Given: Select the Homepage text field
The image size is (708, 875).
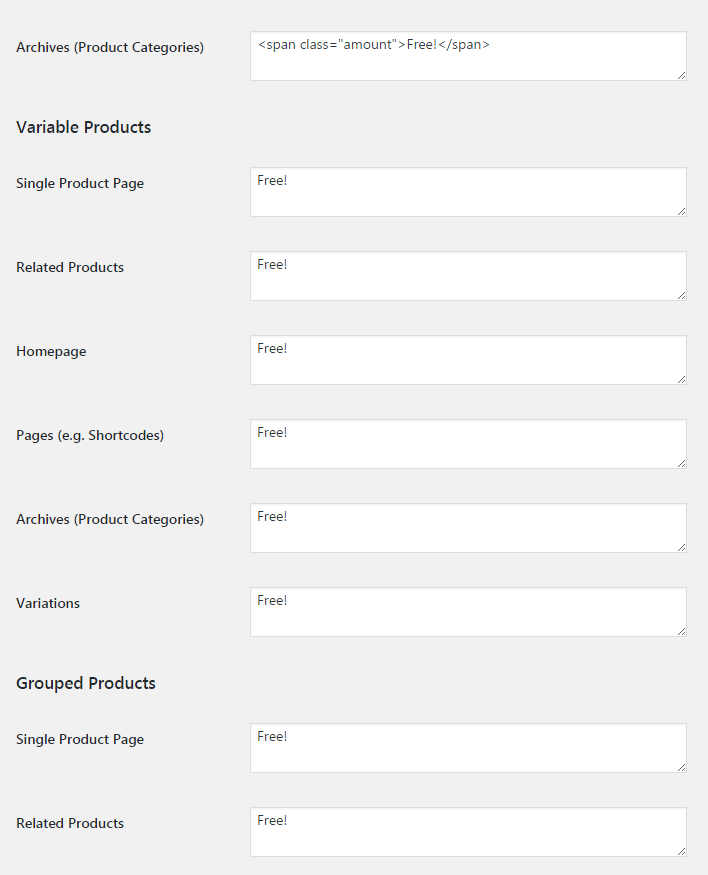Looking at the screenshot, I should [468, 360].
